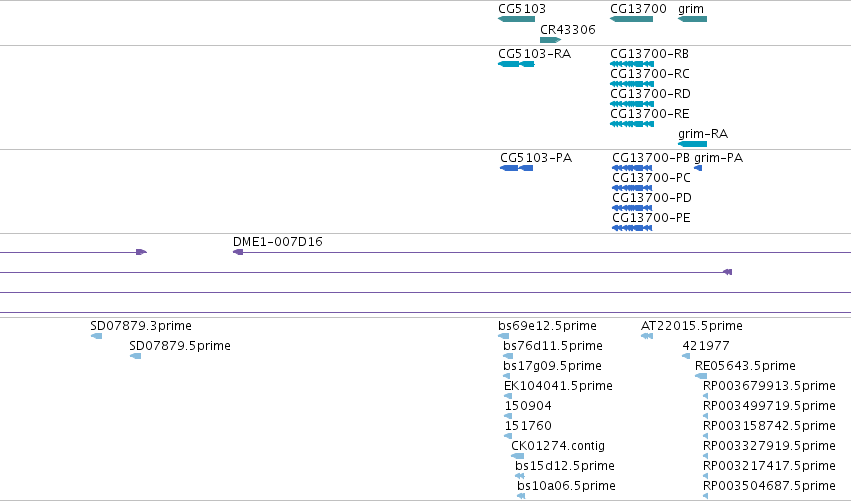Select the CG13700-PB protein feature
Image resolution: width=851 pixels, height=501 pixels.
(632, 168)
